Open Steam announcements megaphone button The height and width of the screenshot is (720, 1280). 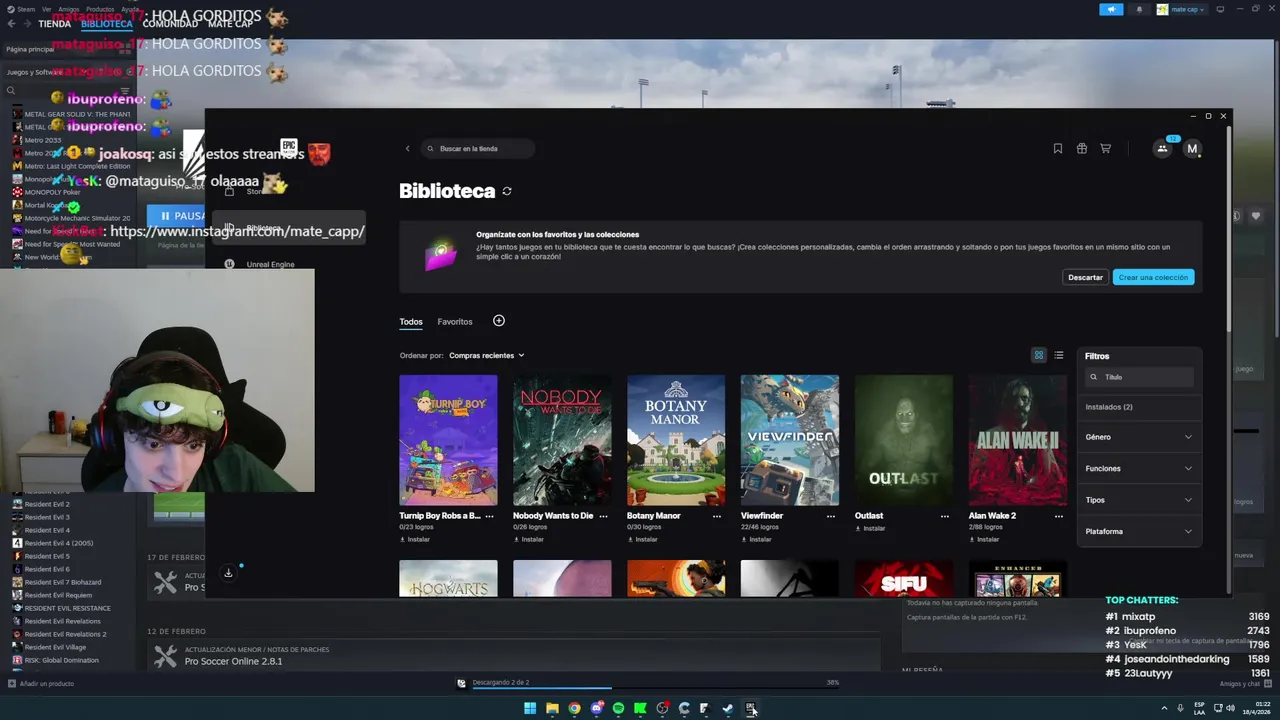1111,9
